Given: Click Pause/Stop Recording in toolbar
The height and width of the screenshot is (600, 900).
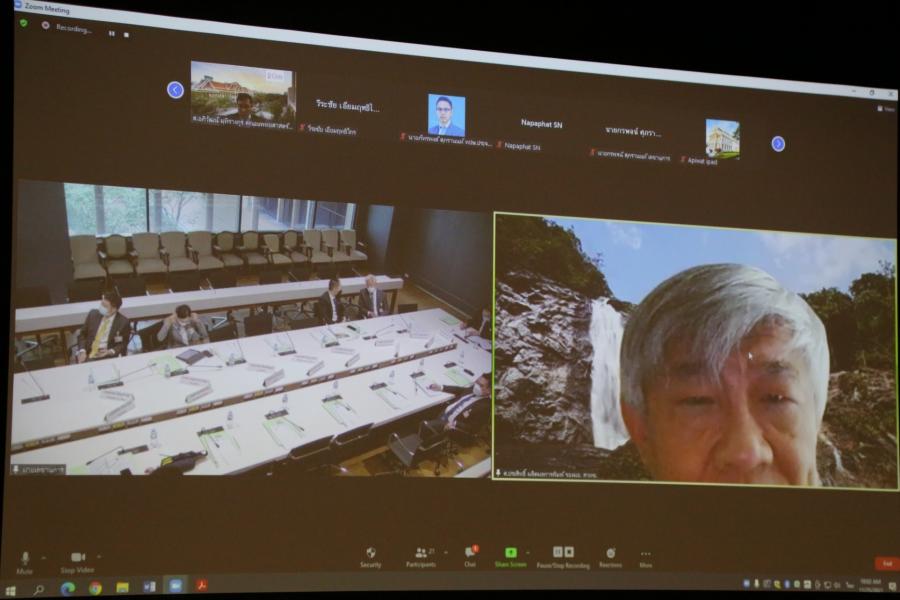Looking at the screenshot, I should point(563,553).
